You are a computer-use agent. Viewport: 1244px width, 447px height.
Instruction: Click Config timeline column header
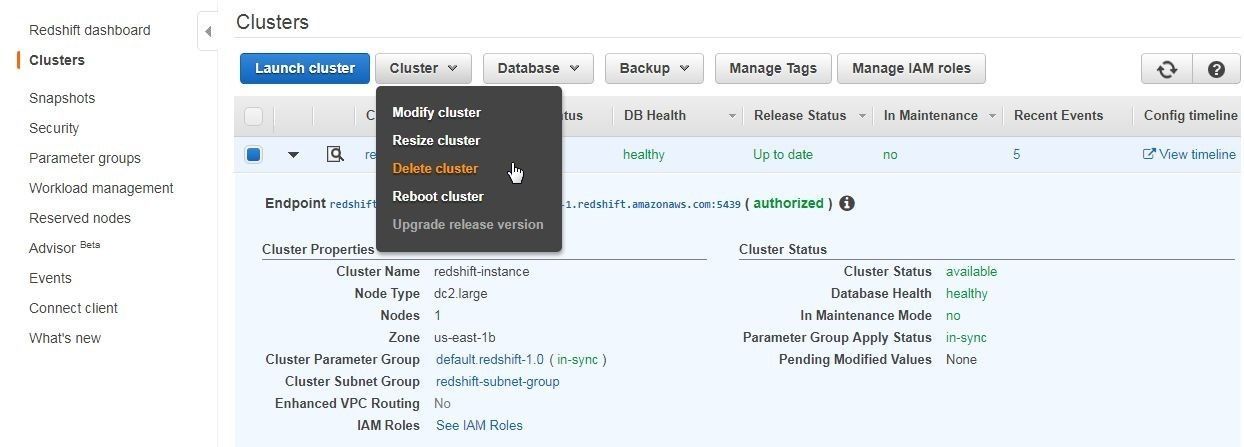[x=1191, y=115]
